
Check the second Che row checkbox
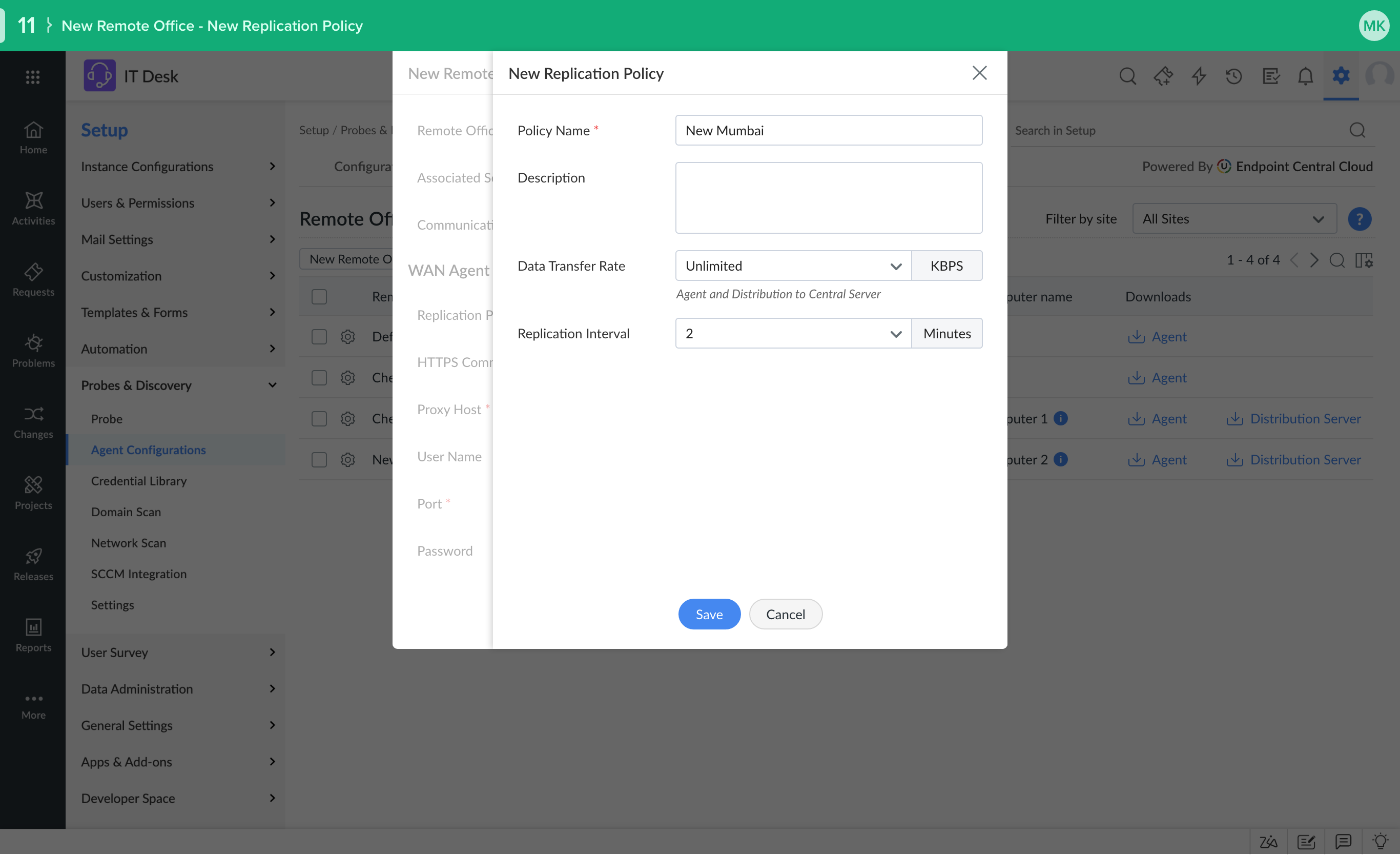pyautogui.click(x=319, y=418)
